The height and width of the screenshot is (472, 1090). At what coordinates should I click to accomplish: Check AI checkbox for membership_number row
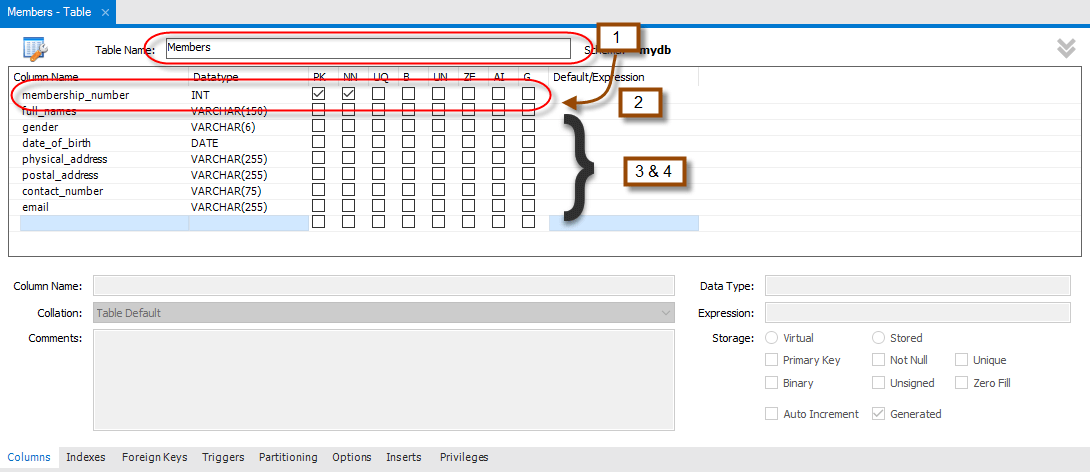click(x=498, y=94)
